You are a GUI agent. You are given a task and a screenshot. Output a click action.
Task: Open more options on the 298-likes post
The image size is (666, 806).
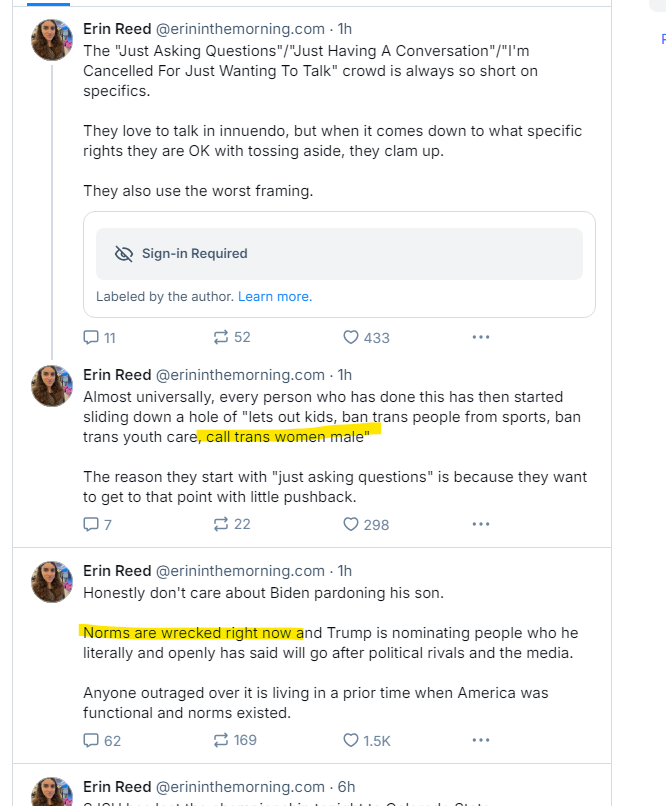[x=481, y=524]
